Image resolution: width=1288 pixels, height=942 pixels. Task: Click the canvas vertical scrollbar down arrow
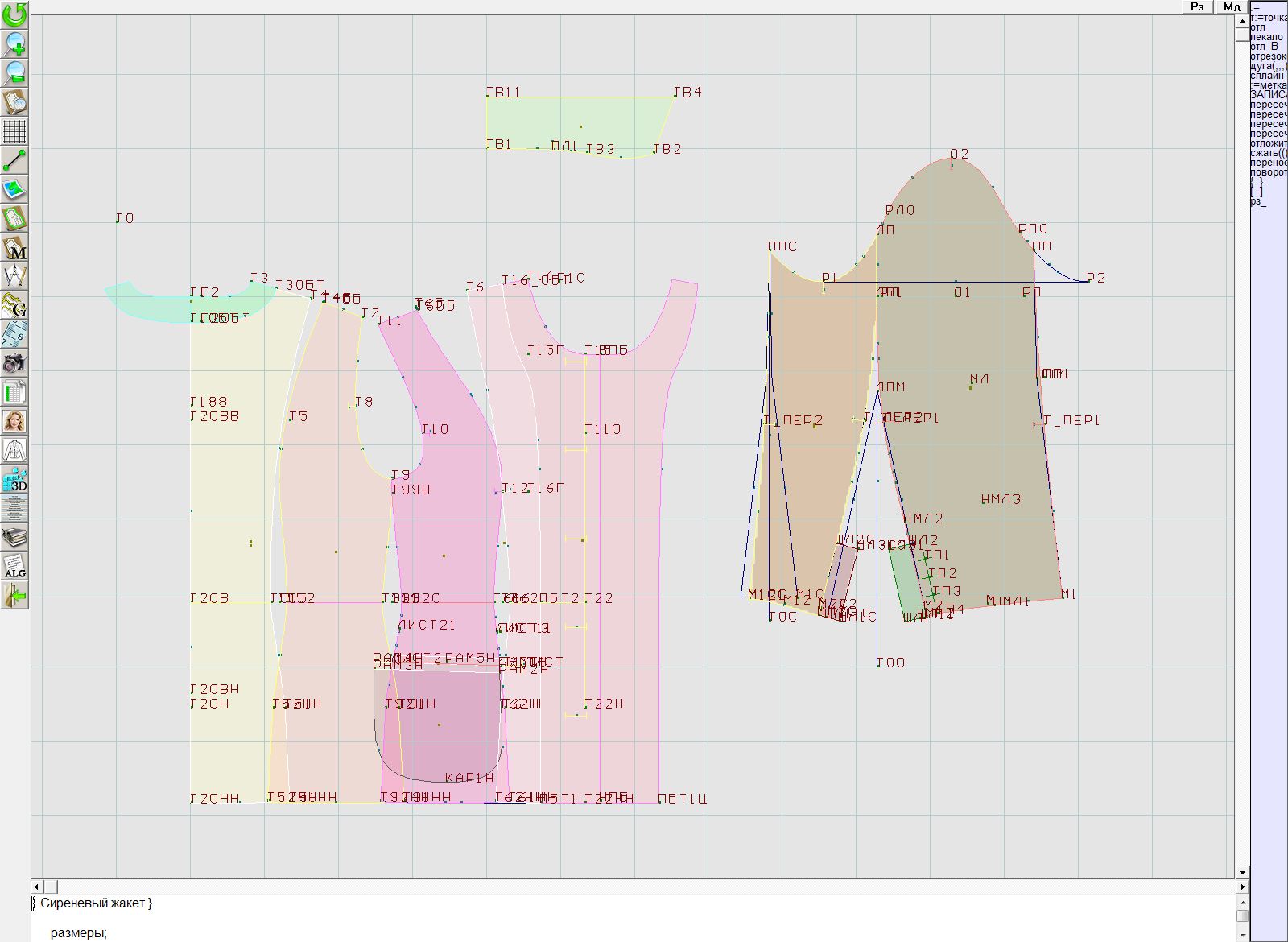point(1242,872)
